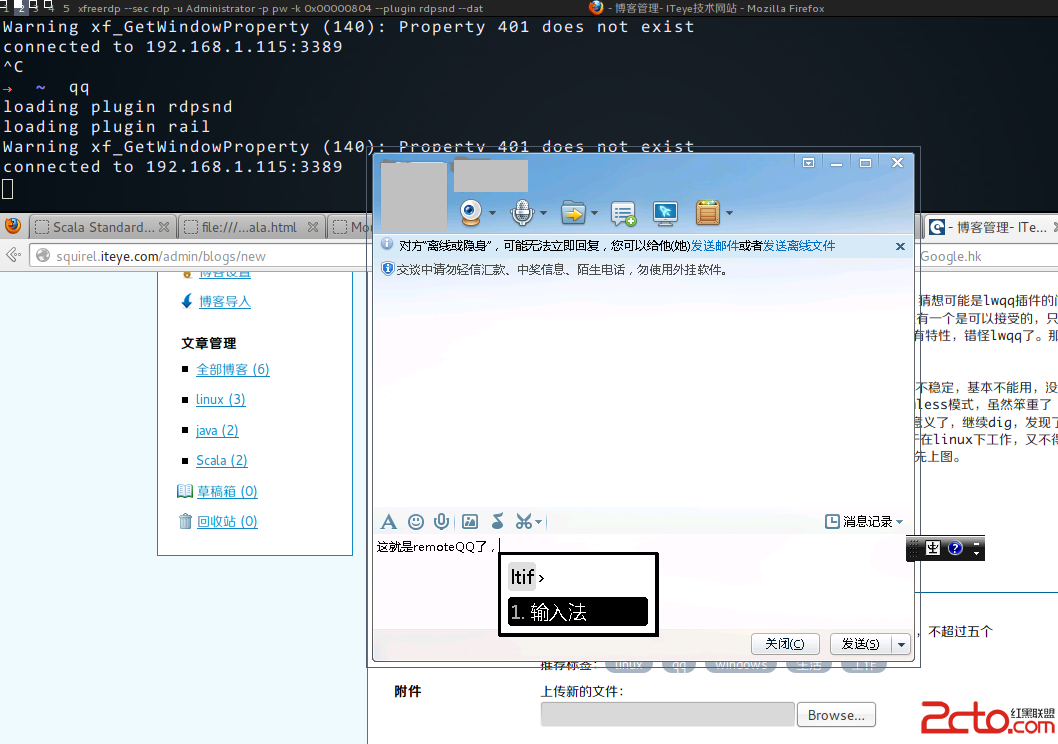Open input method help question icon
The width and height of the screenshot is (1058, 744).
coord(955,548)
